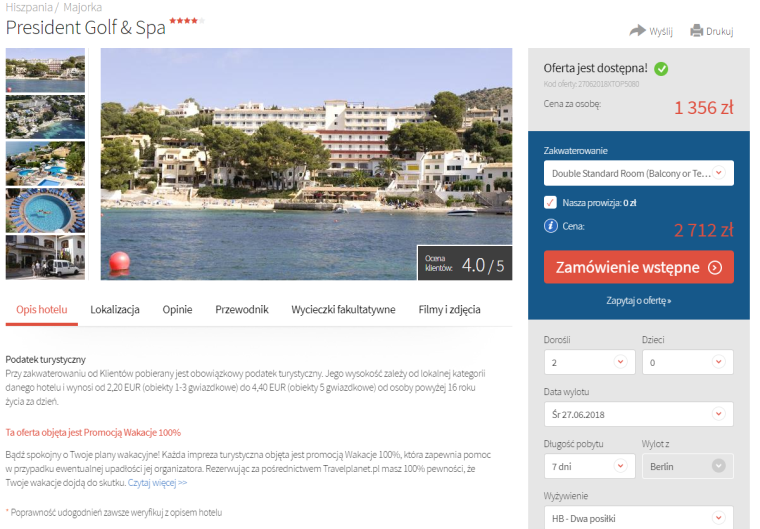Open the Opinie tab
Image resolution: width=760 pixels, height=529 pixels.
pos(177,309)
